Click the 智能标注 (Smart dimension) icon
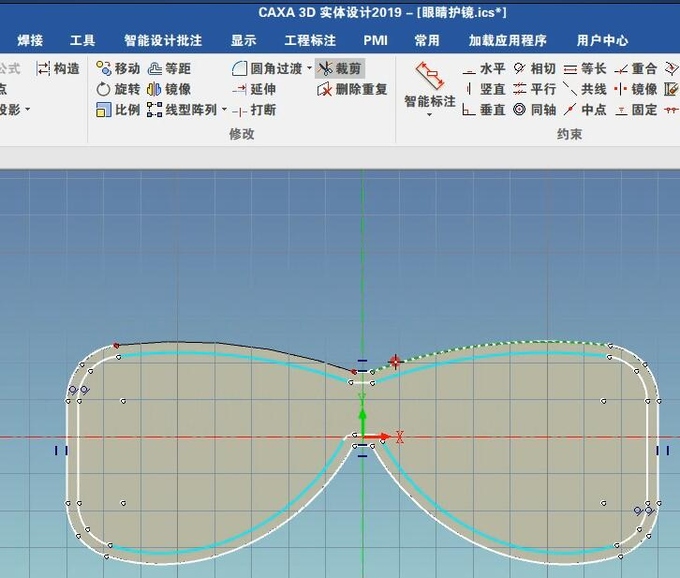The width and height of the screenshot is (680, 578). pyautogui.click(x=430, y=75)
